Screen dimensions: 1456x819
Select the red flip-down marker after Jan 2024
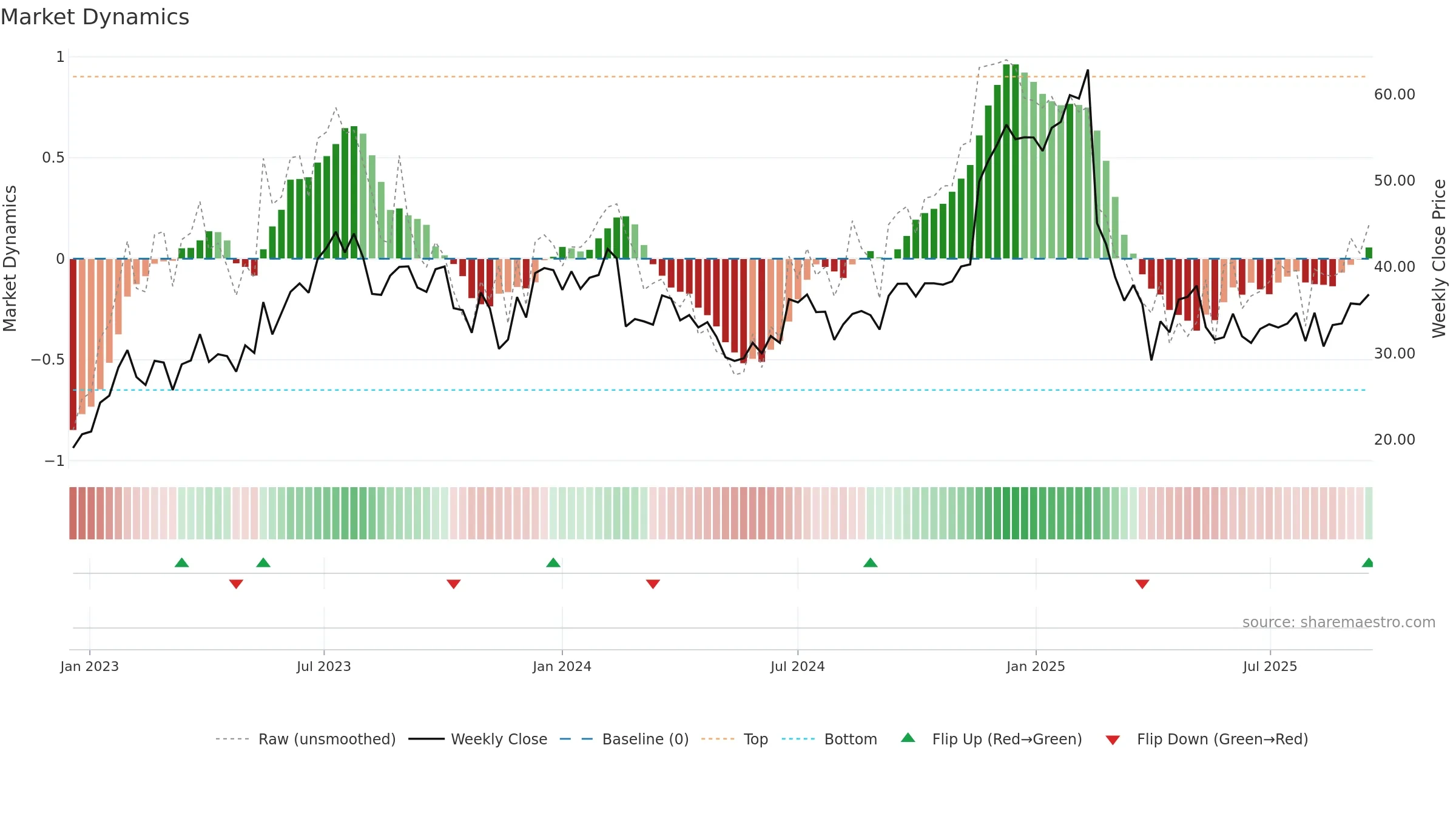(653, 584)
